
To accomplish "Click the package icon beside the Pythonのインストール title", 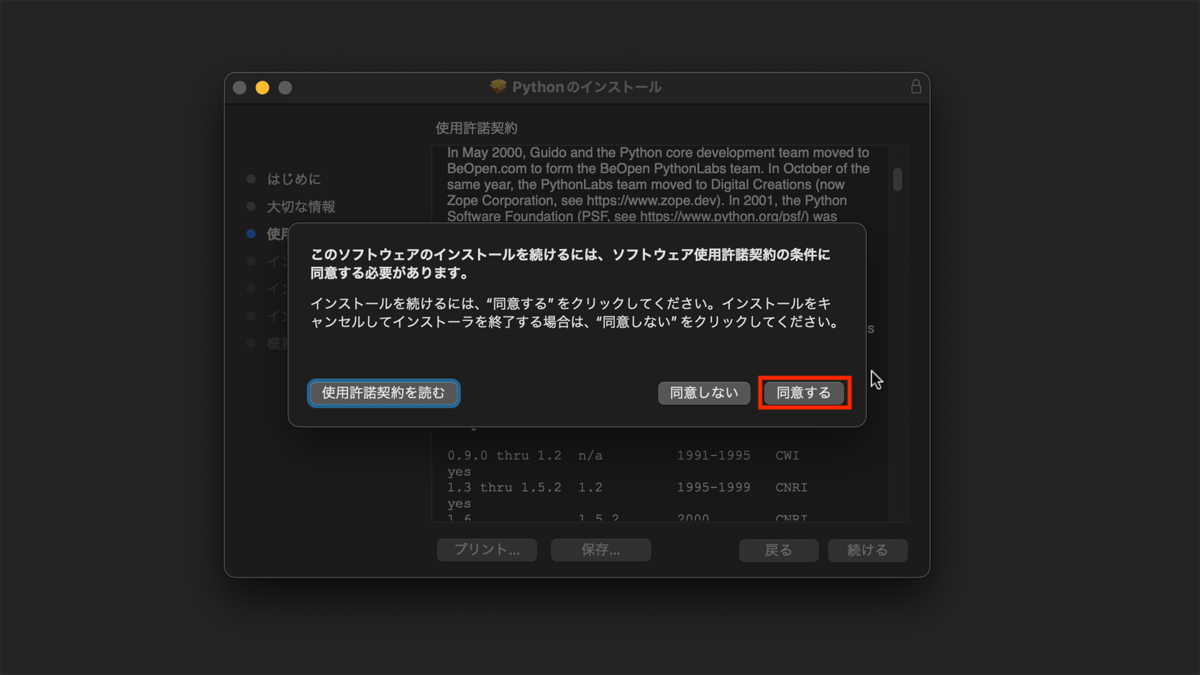I will tap(499, 87).
